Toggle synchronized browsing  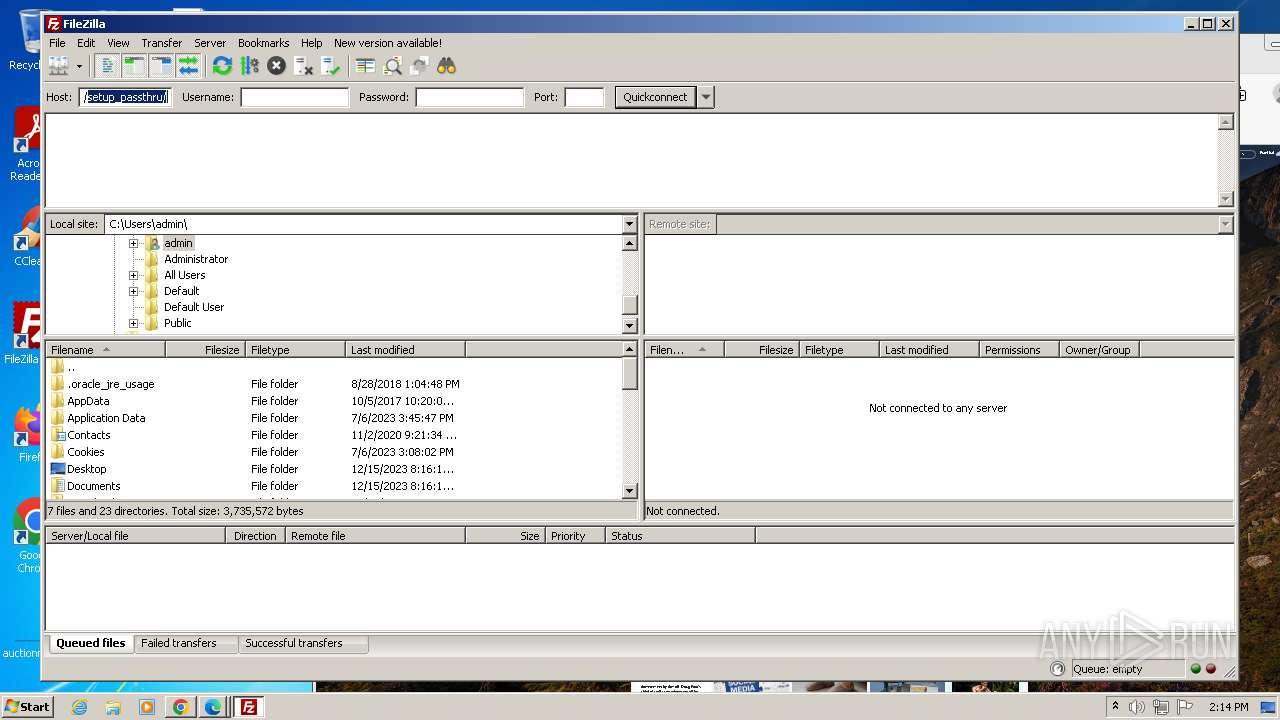pos(419,66)
